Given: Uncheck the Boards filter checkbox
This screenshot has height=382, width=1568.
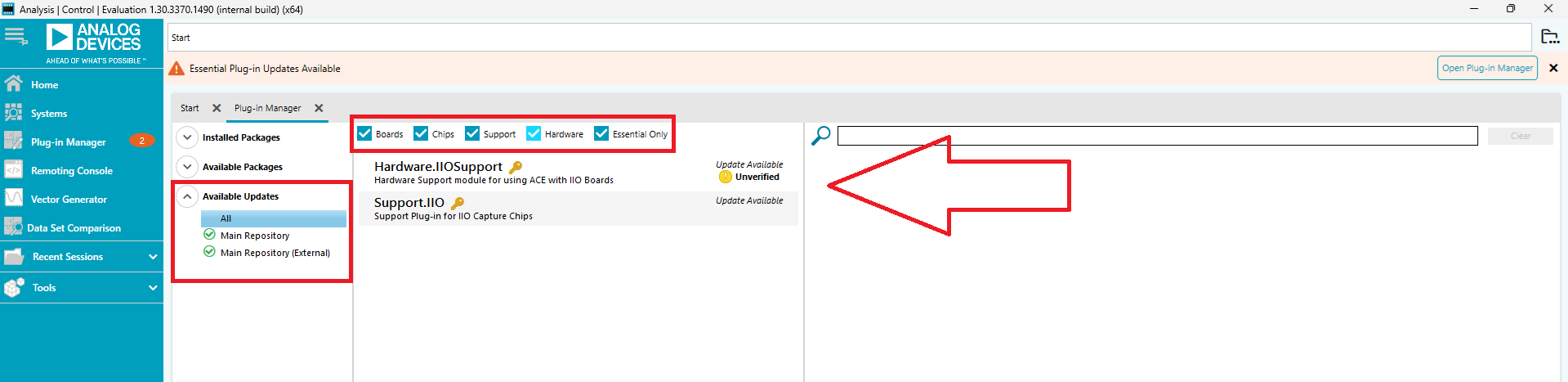Looking at the screenshot, I should pyautogui.click(x=364, y=133).
